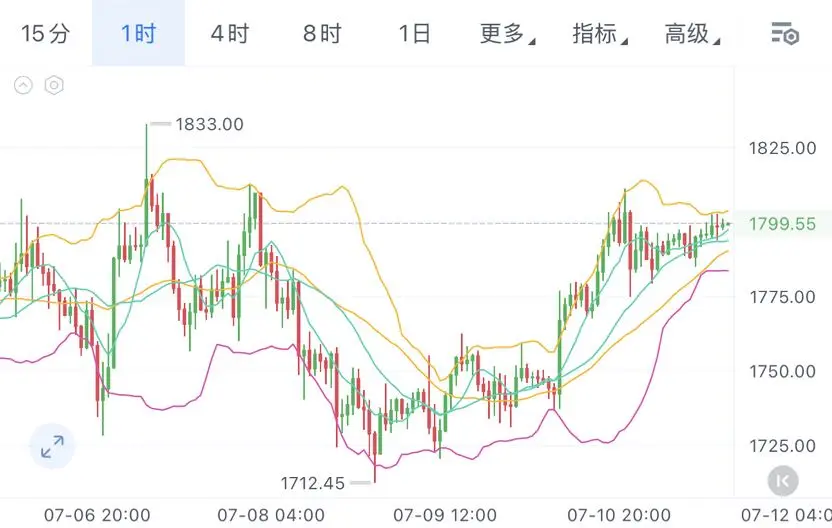Viewport: 832px width, 528px height.
Task: Click the 07-09 12:00 time axis label
Action: click(x=445, y=515)
